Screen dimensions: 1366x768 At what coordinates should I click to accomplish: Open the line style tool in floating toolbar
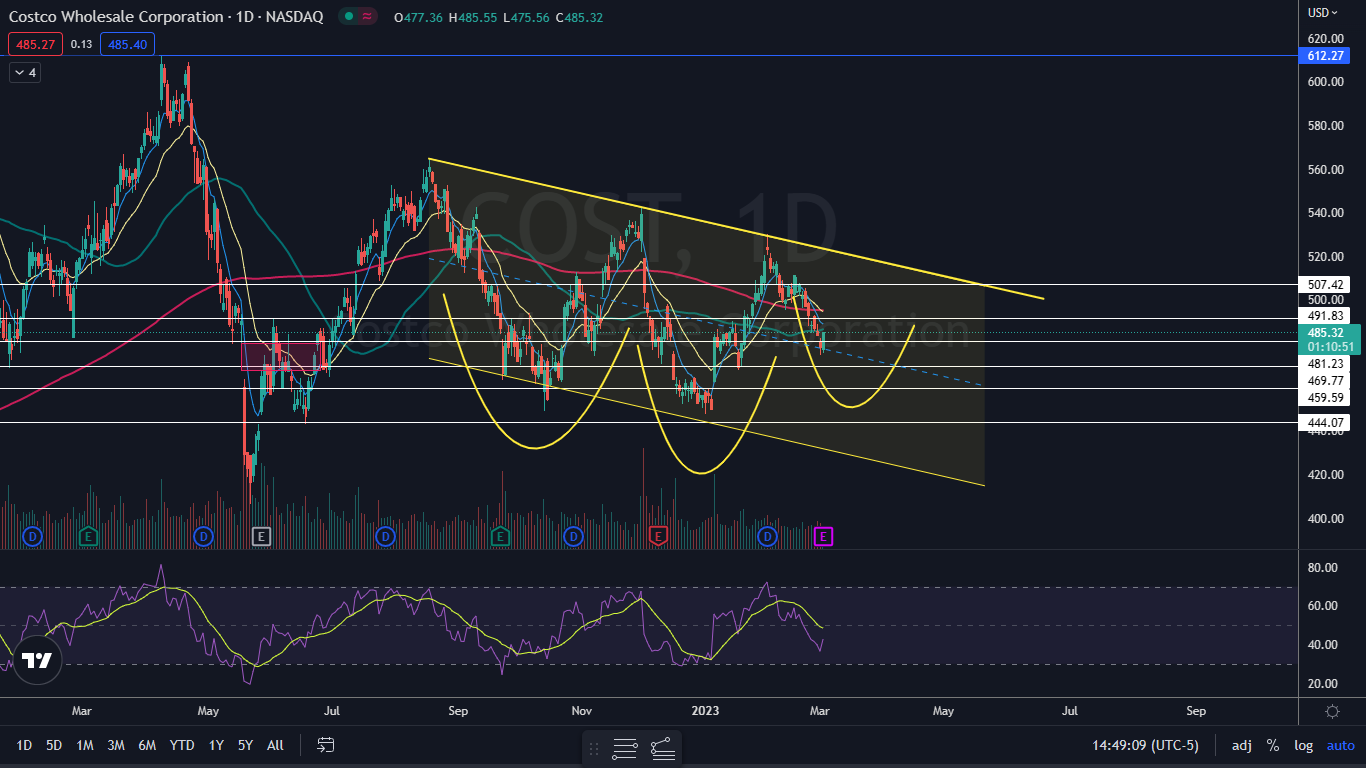[x=625, y=748]
